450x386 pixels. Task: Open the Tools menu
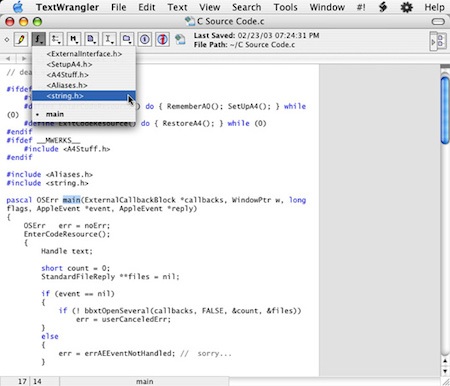click(285, 7)
